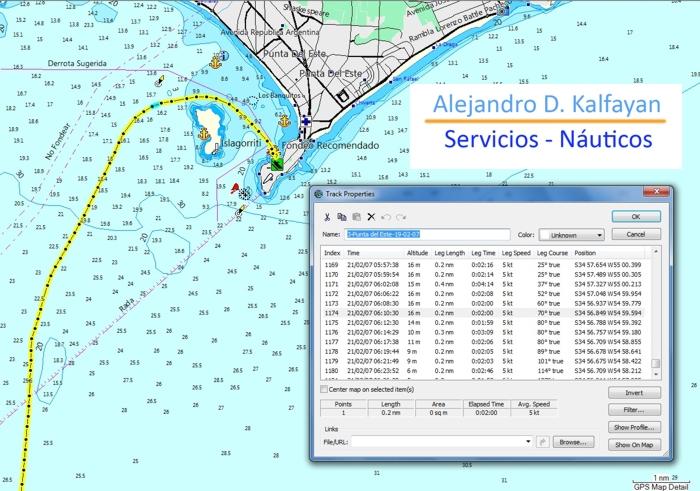700x491 pixels.
Task: Click the Undo arrow icon in dialog toolbar
Action: [x=386, y=217]
